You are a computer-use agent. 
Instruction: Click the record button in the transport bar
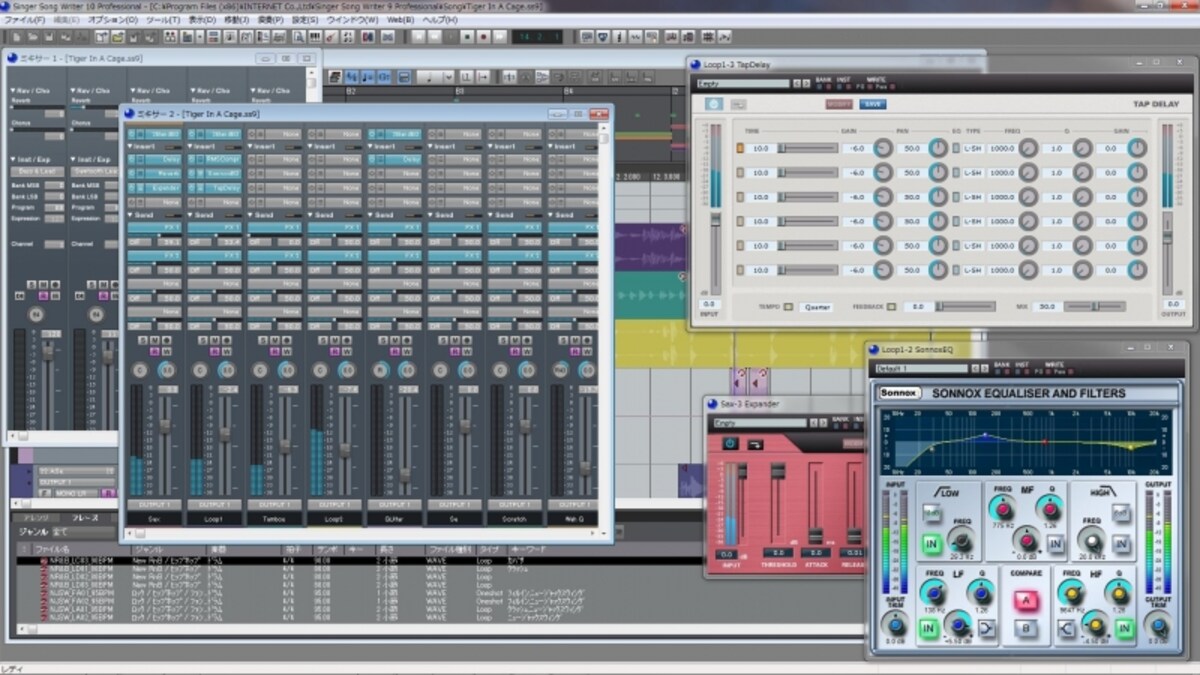click(x=482, y=37)
